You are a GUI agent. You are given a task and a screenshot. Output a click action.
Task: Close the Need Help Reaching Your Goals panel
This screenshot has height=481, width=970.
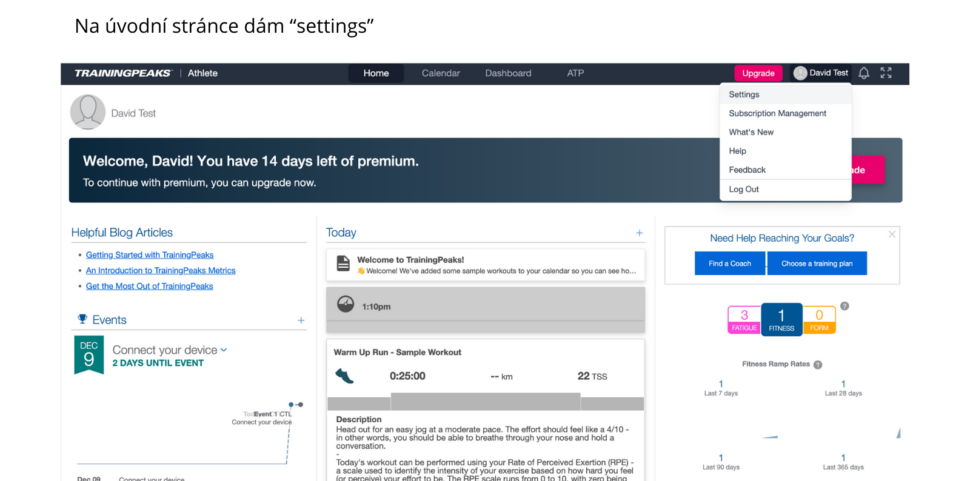click(891, 234)
